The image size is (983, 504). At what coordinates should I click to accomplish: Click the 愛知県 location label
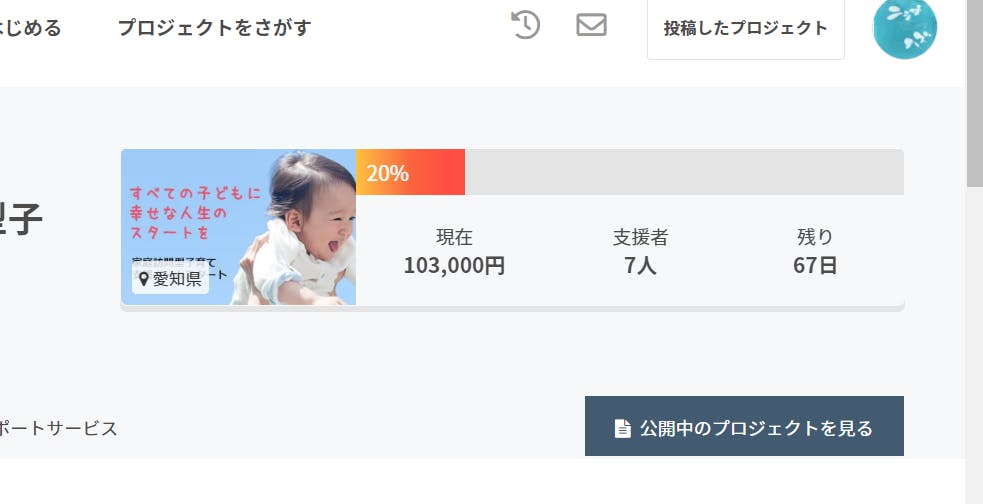click(x=177, y=279)
